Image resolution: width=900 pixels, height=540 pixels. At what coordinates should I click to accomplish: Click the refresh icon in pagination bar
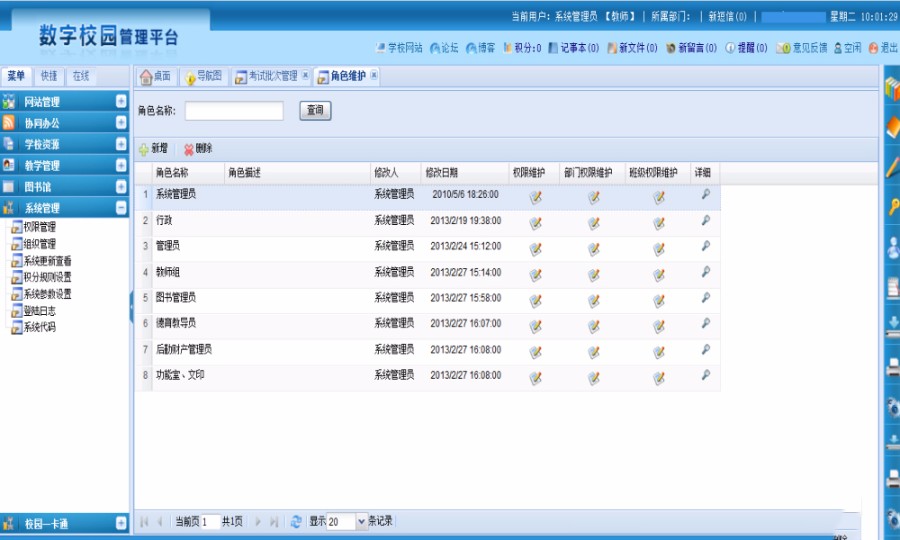click(295, 522)
